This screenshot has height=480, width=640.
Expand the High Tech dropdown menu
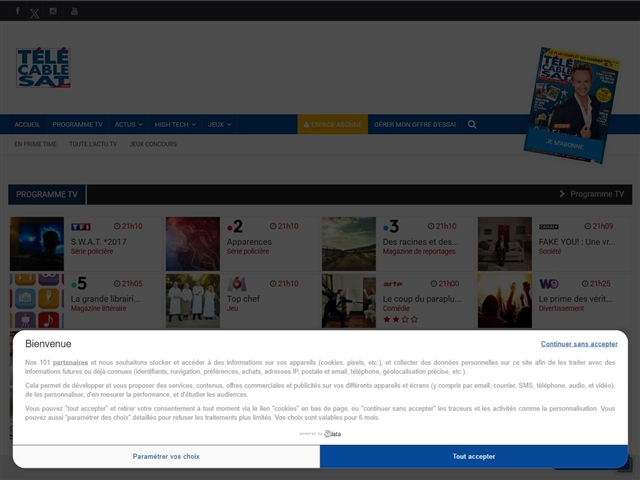point(175,124)
